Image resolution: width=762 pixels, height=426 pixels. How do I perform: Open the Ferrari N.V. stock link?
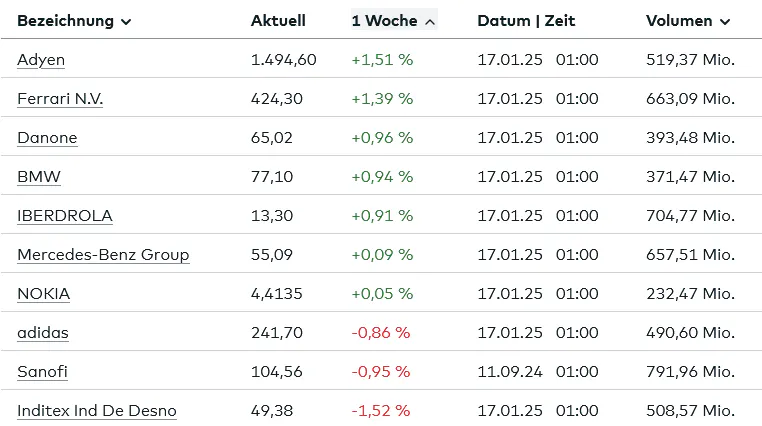(x=60, y=99)
